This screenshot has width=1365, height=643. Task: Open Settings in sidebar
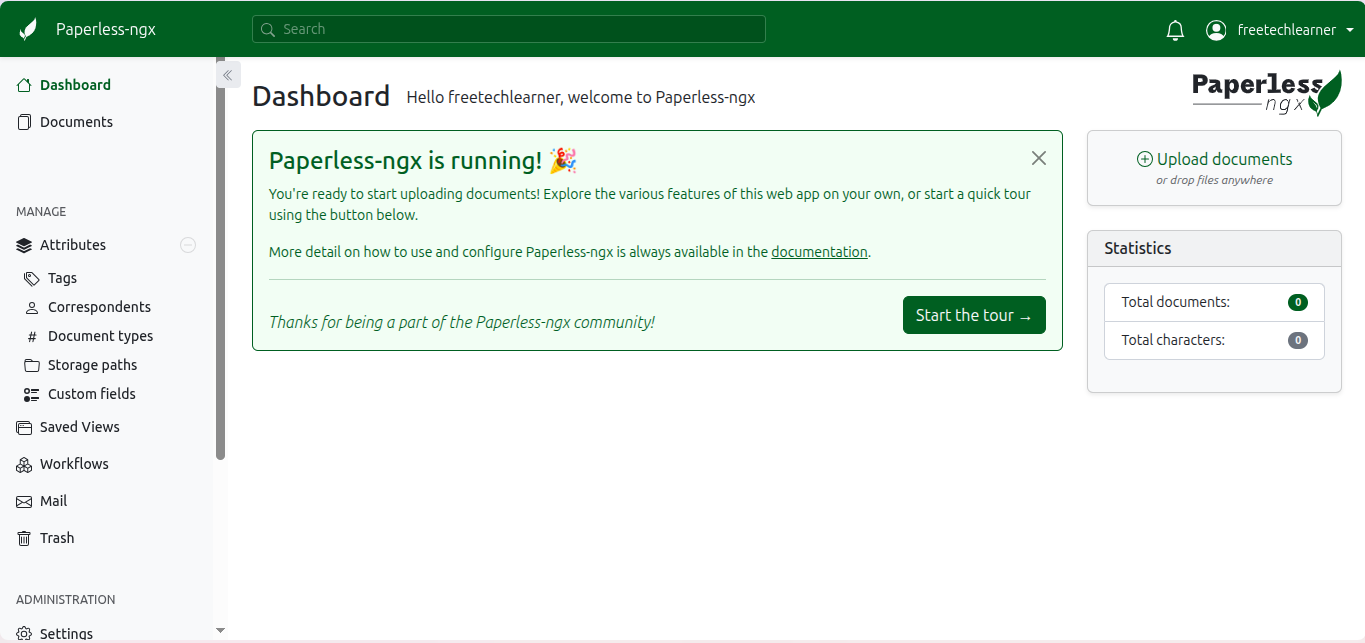tap(66, 634)
